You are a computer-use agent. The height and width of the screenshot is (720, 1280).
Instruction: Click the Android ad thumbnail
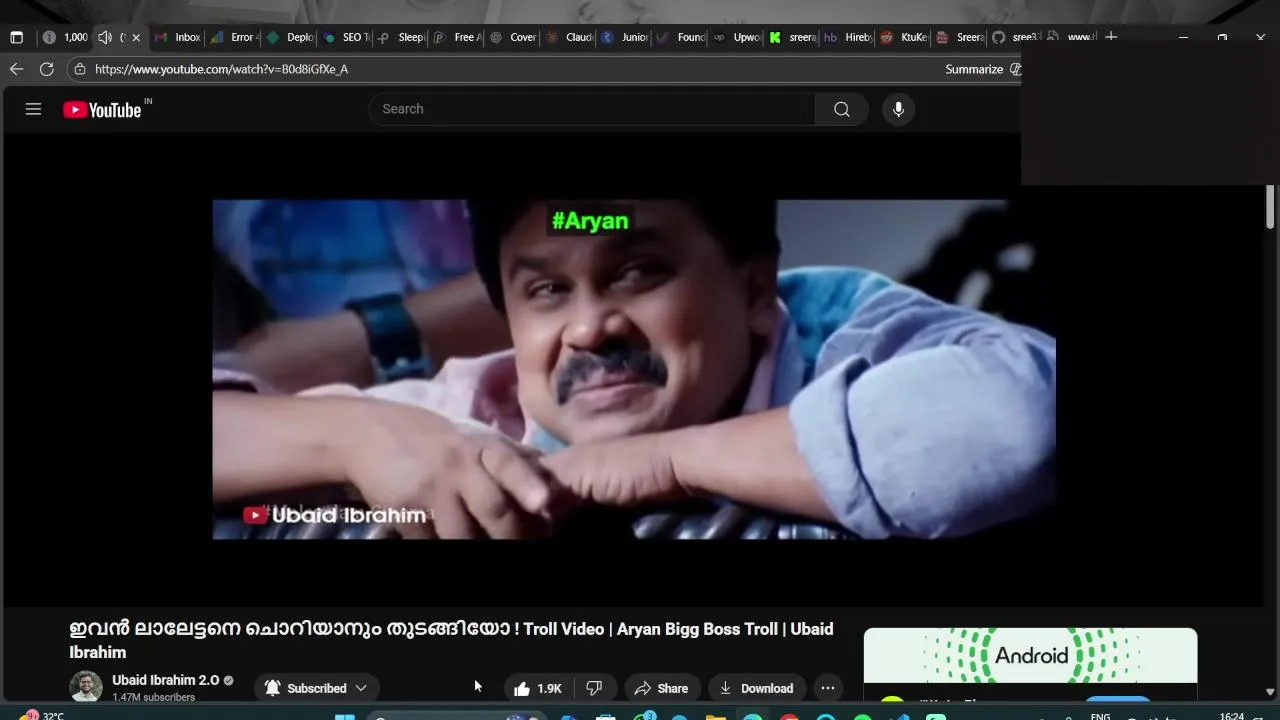[x=1030, y=655]
